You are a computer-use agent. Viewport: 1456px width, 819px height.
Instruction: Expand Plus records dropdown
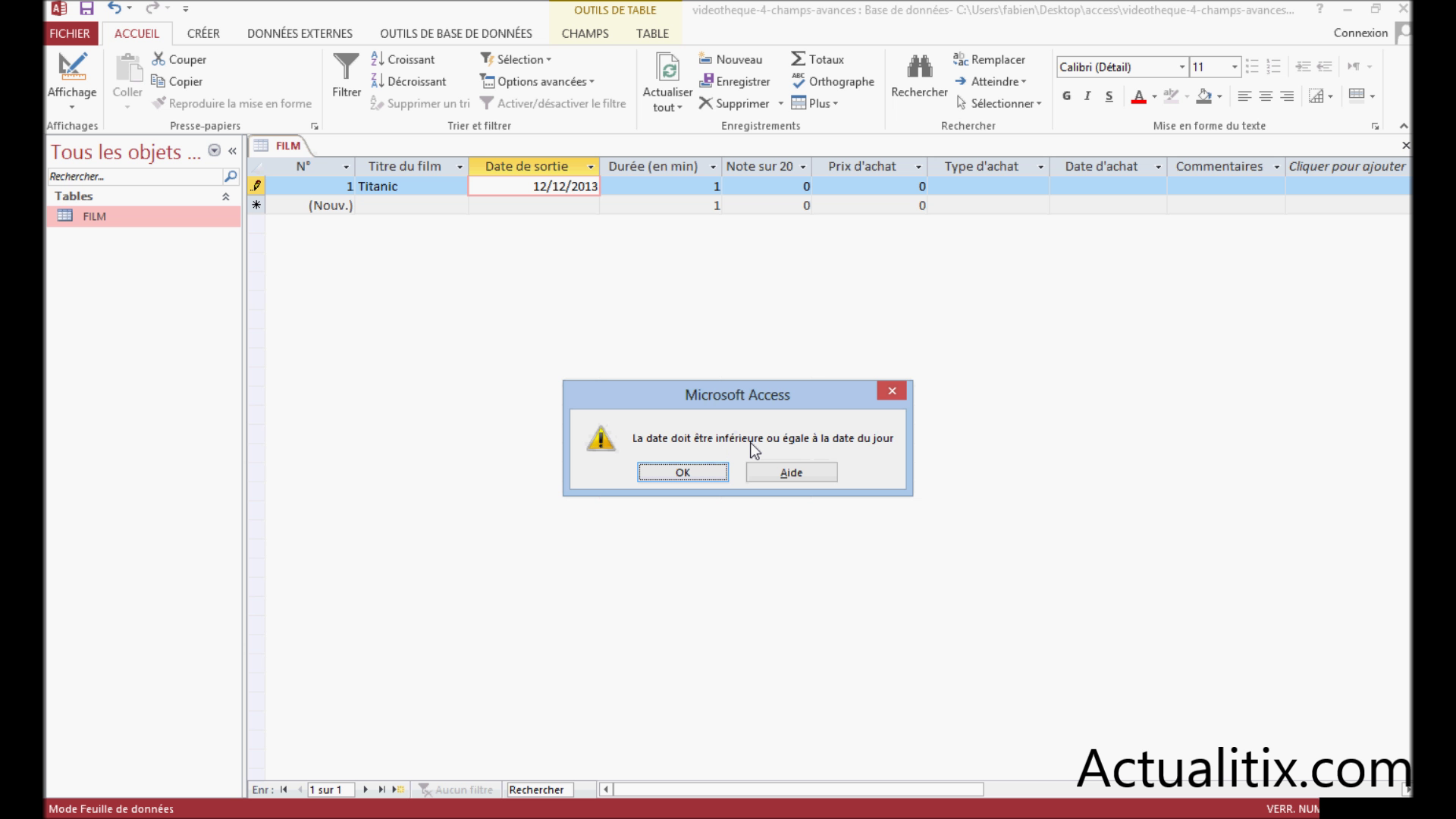(835, 103)
